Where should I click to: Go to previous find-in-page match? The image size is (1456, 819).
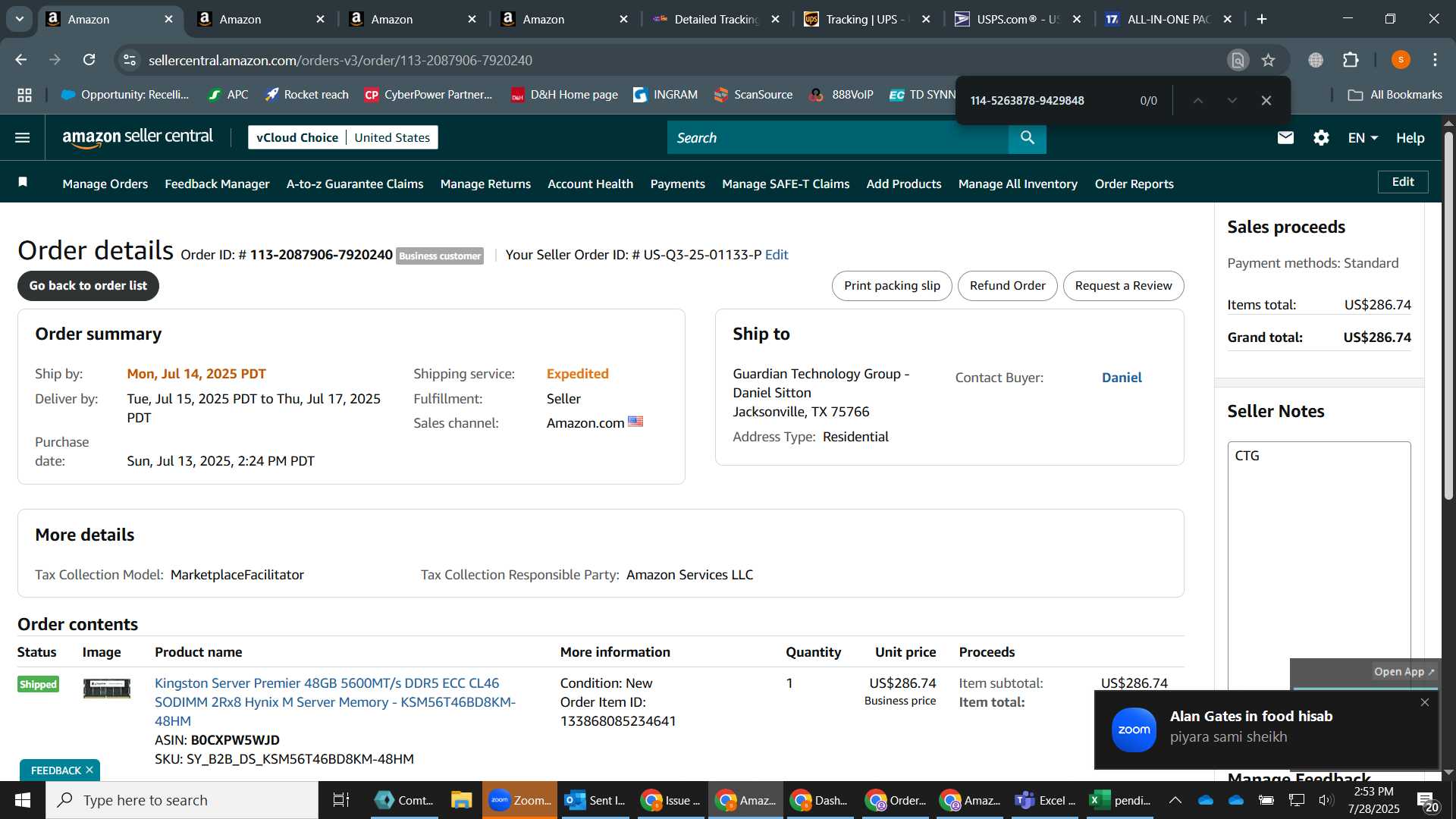click(x=1198, y=100)
